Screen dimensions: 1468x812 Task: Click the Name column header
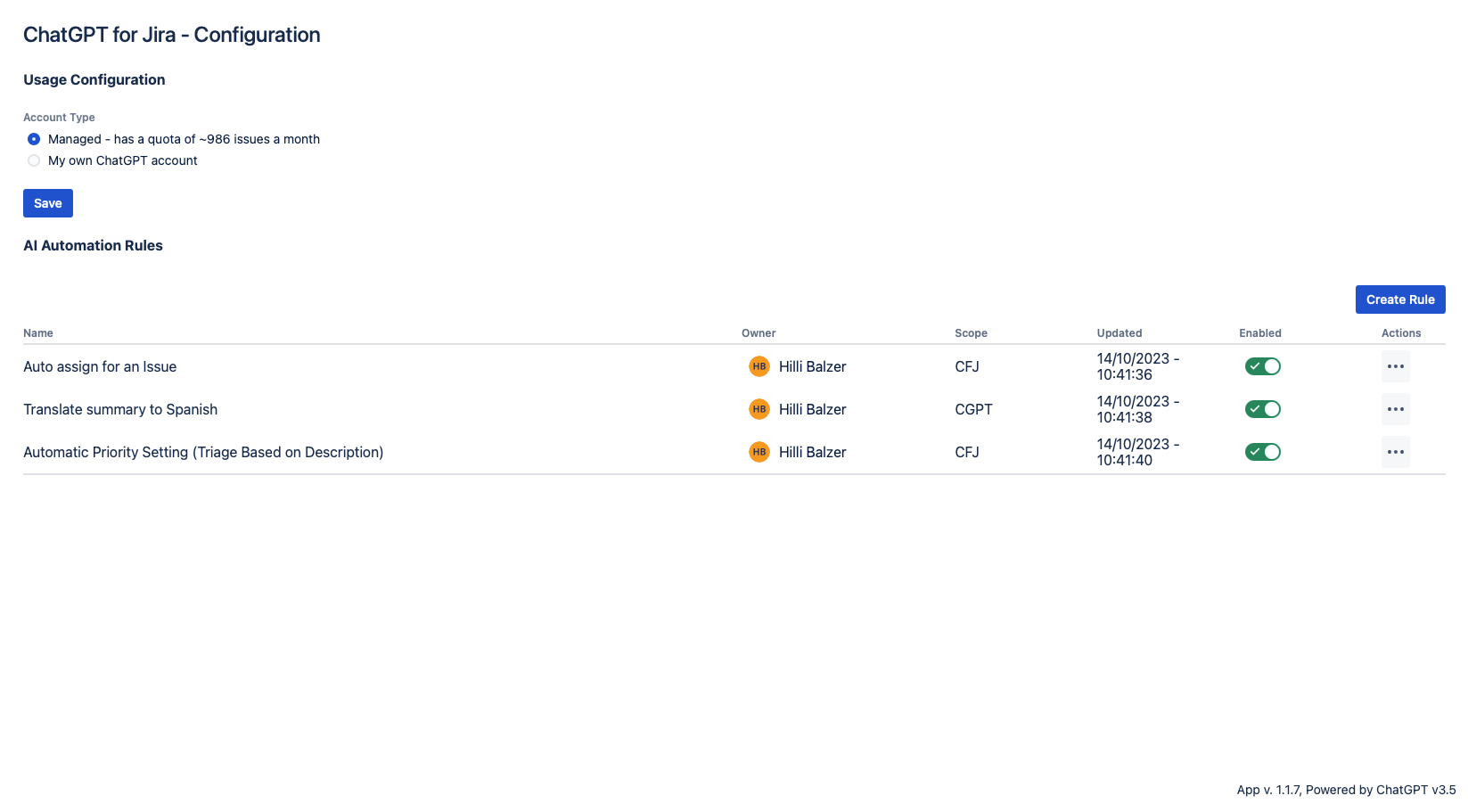coord(38,333)
